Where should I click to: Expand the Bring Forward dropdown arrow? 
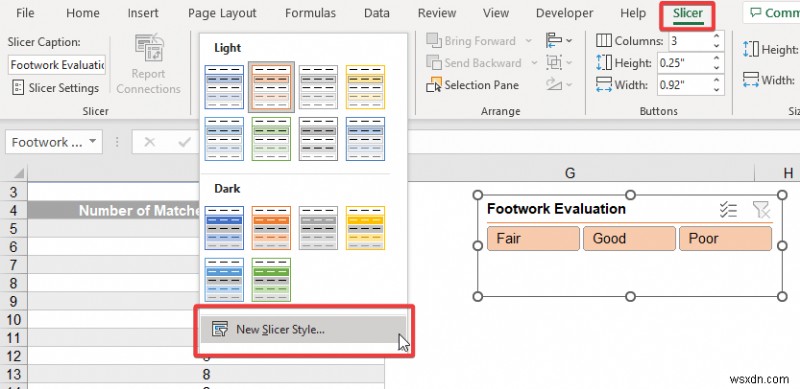529,41
